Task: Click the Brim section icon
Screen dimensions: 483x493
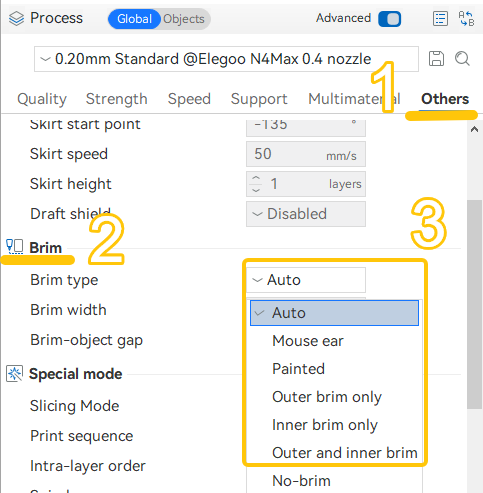Action: click(x=15, y=247)
